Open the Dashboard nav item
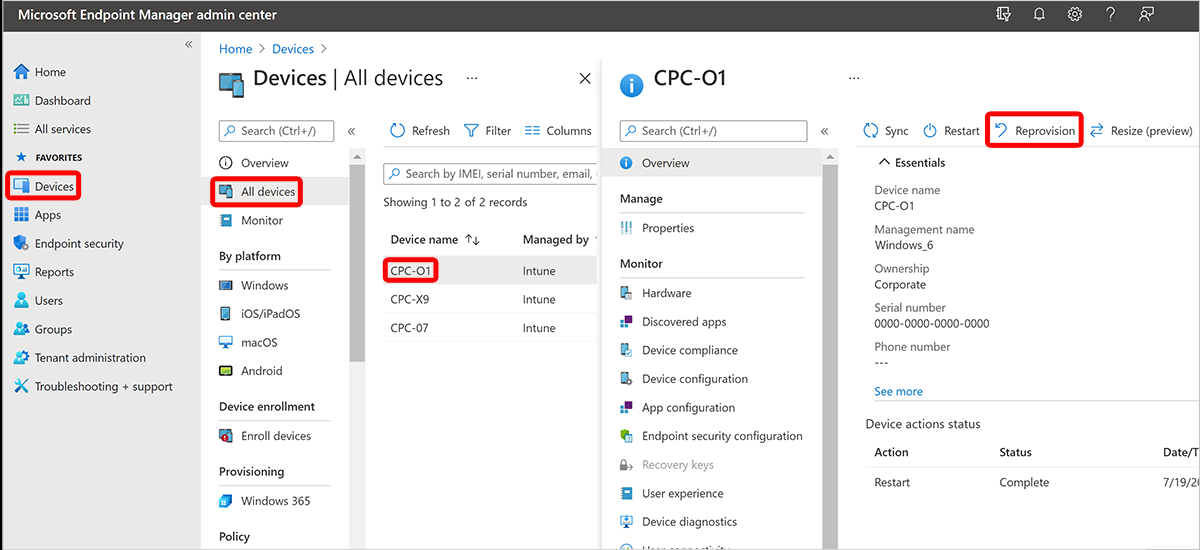This screenshot has width=1200, height=550. pyautogui.click(x=52, y=101)
